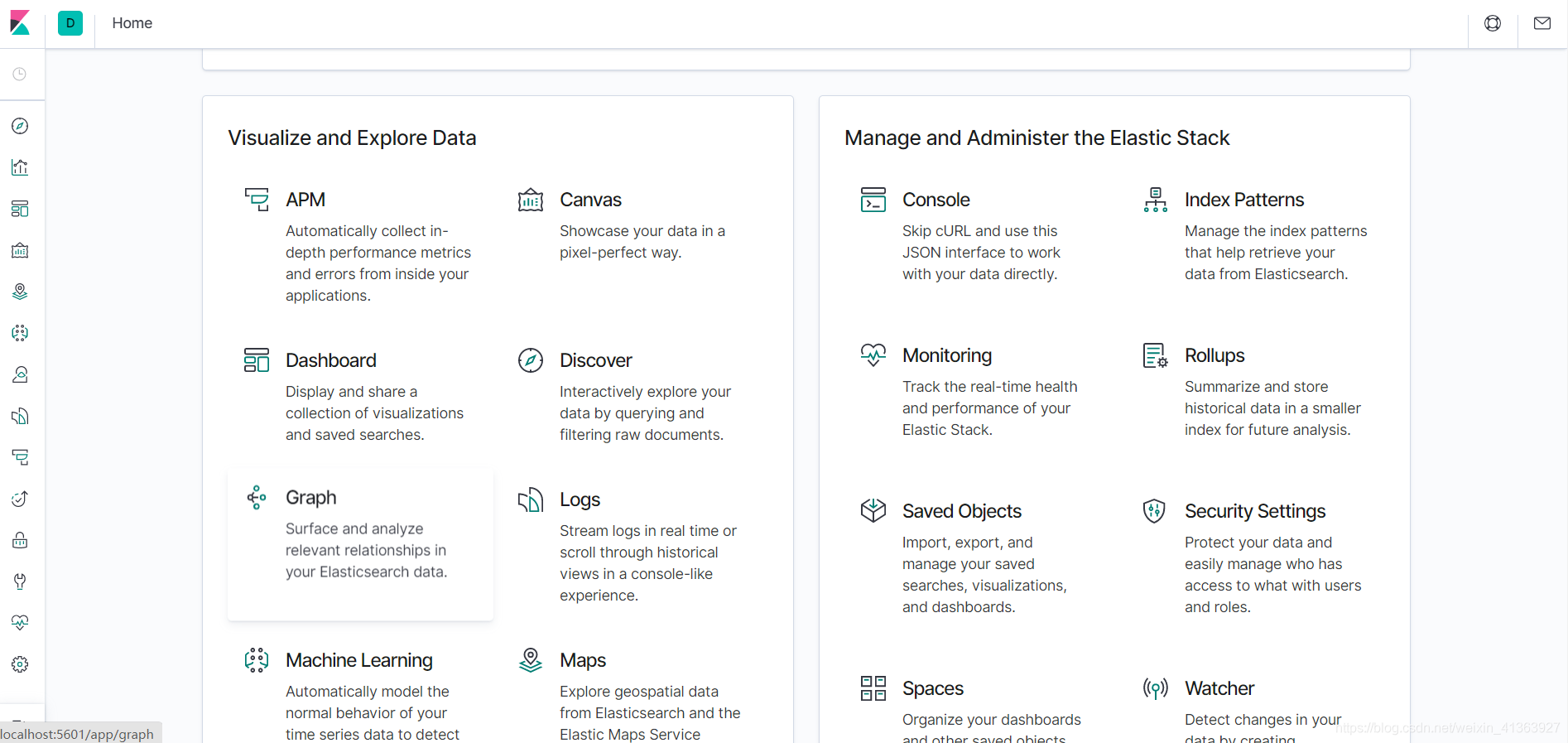Click the Security Settings shield icon
The height and width of the screenshot is (743, 1568).
coord(1154,510)
